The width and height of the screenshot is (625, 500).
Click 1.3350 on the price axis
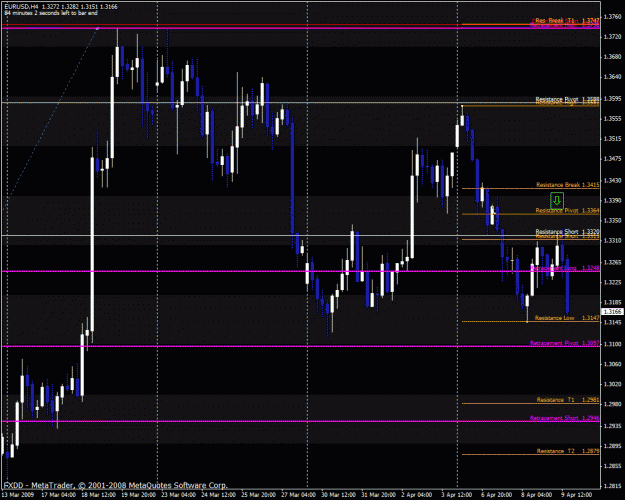613,220
